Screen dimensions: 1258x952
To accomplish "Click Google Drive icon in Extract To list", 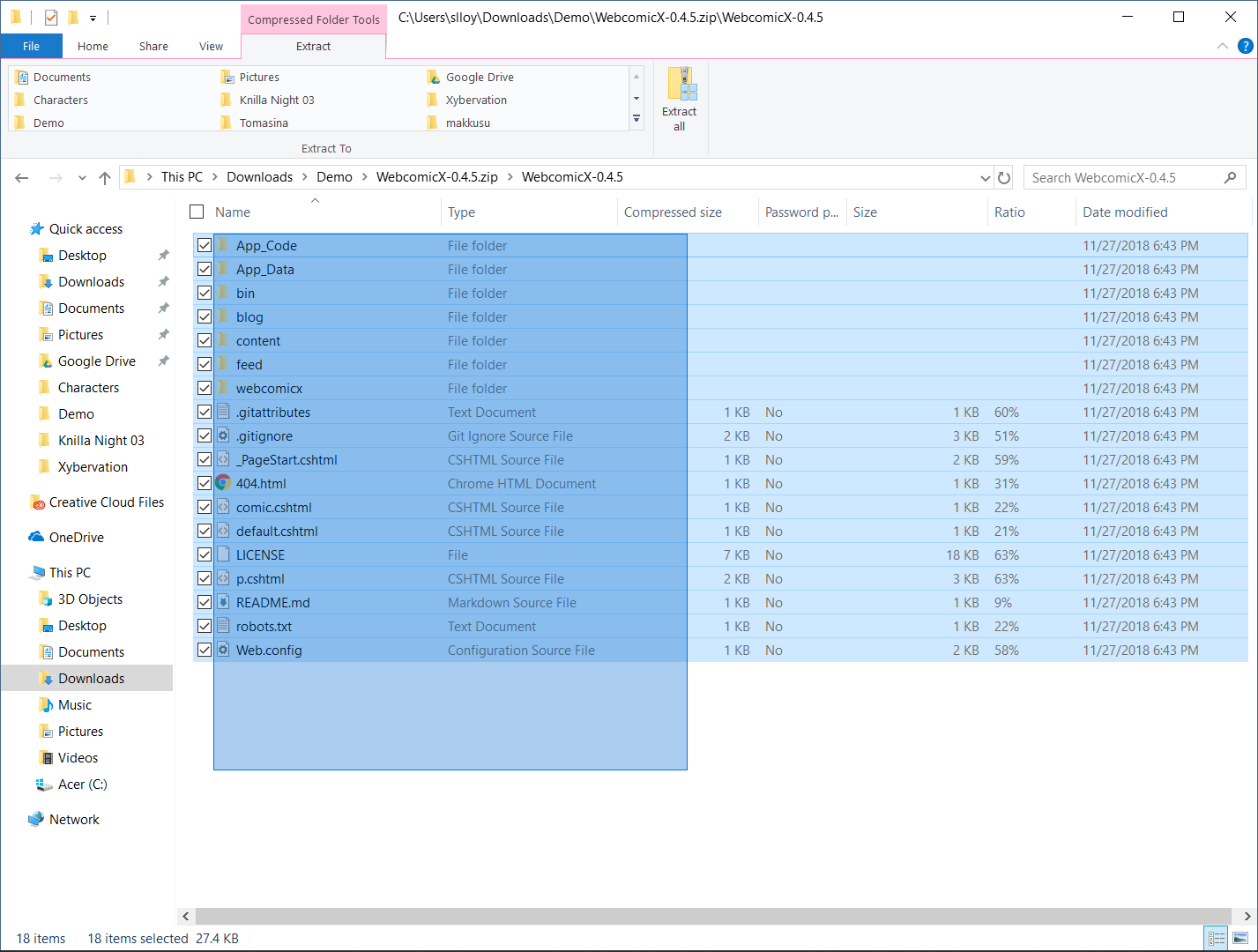I will click(433, 77).
